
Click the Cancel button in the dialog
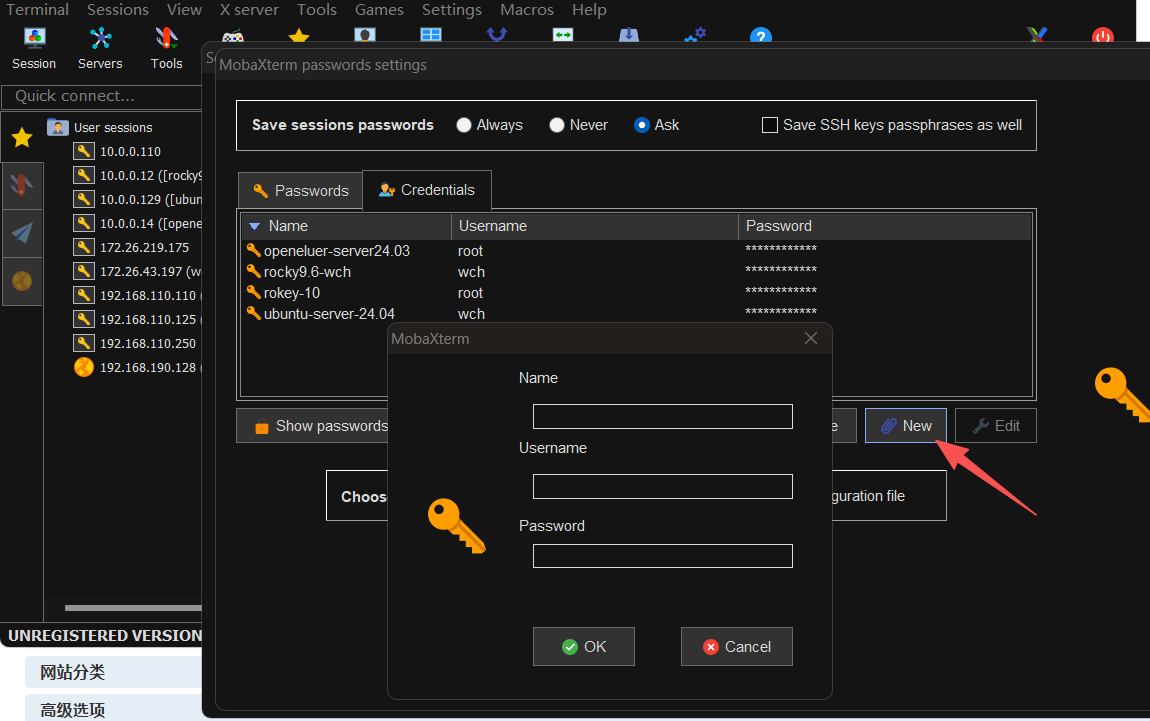click(736, 646)
